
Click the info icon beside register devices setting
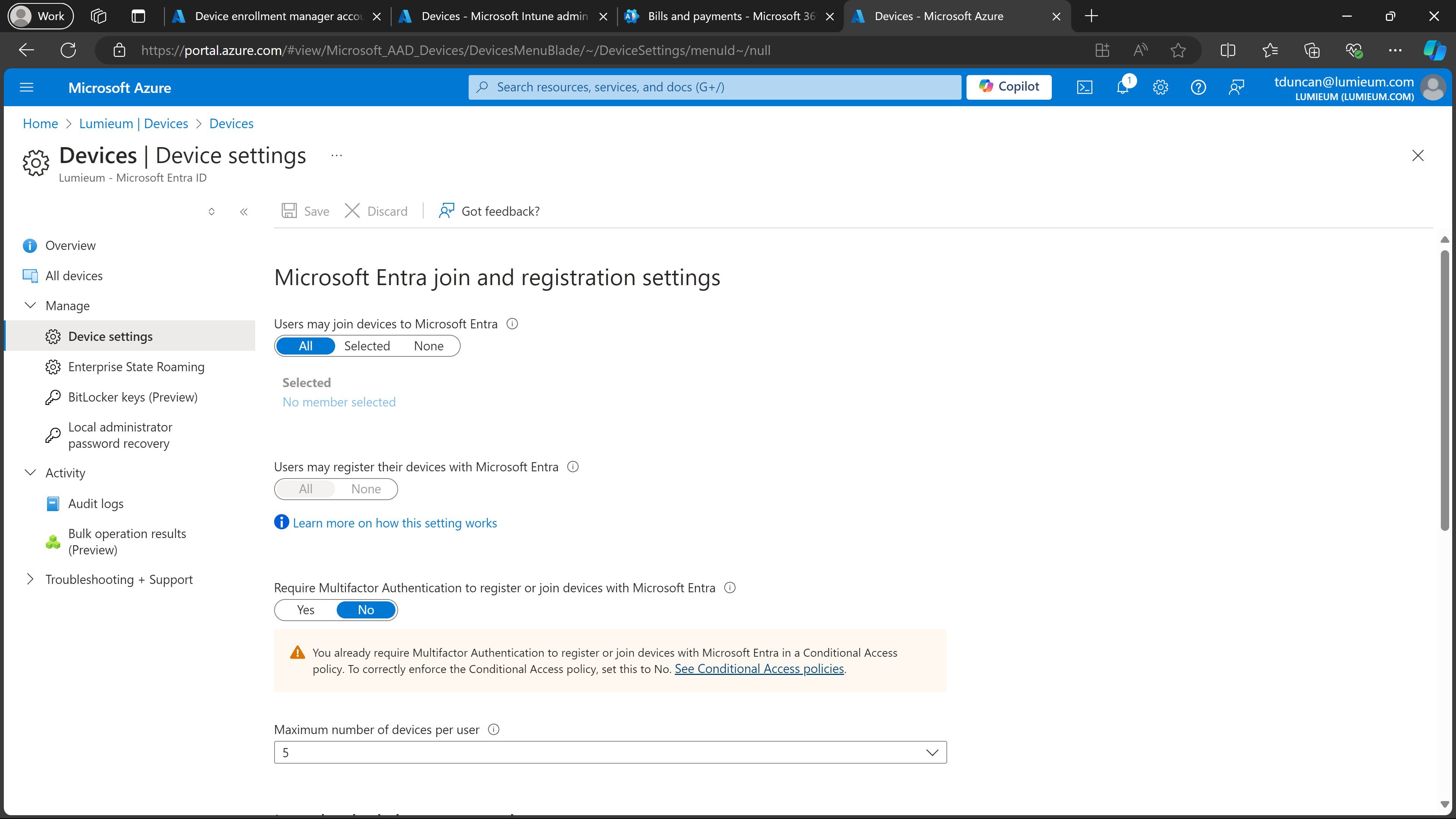[x=573, y=467]
